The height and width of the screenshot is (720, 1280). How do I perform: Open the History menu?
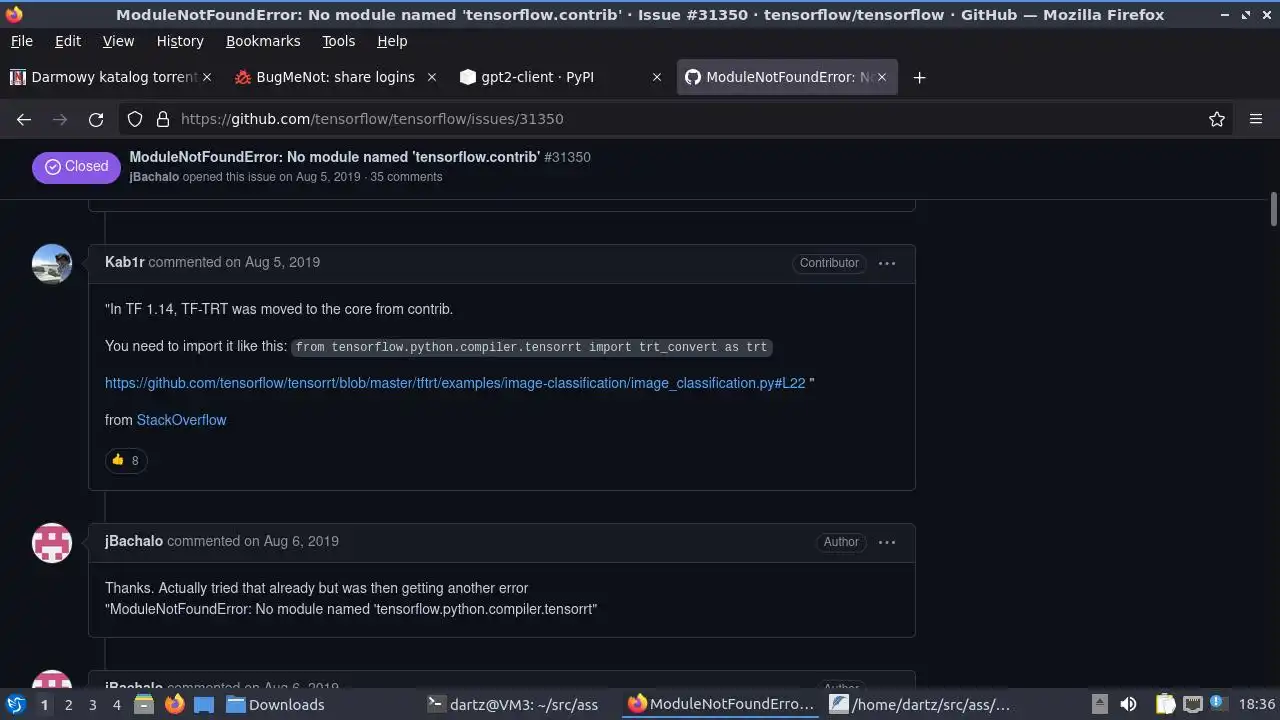180,41
